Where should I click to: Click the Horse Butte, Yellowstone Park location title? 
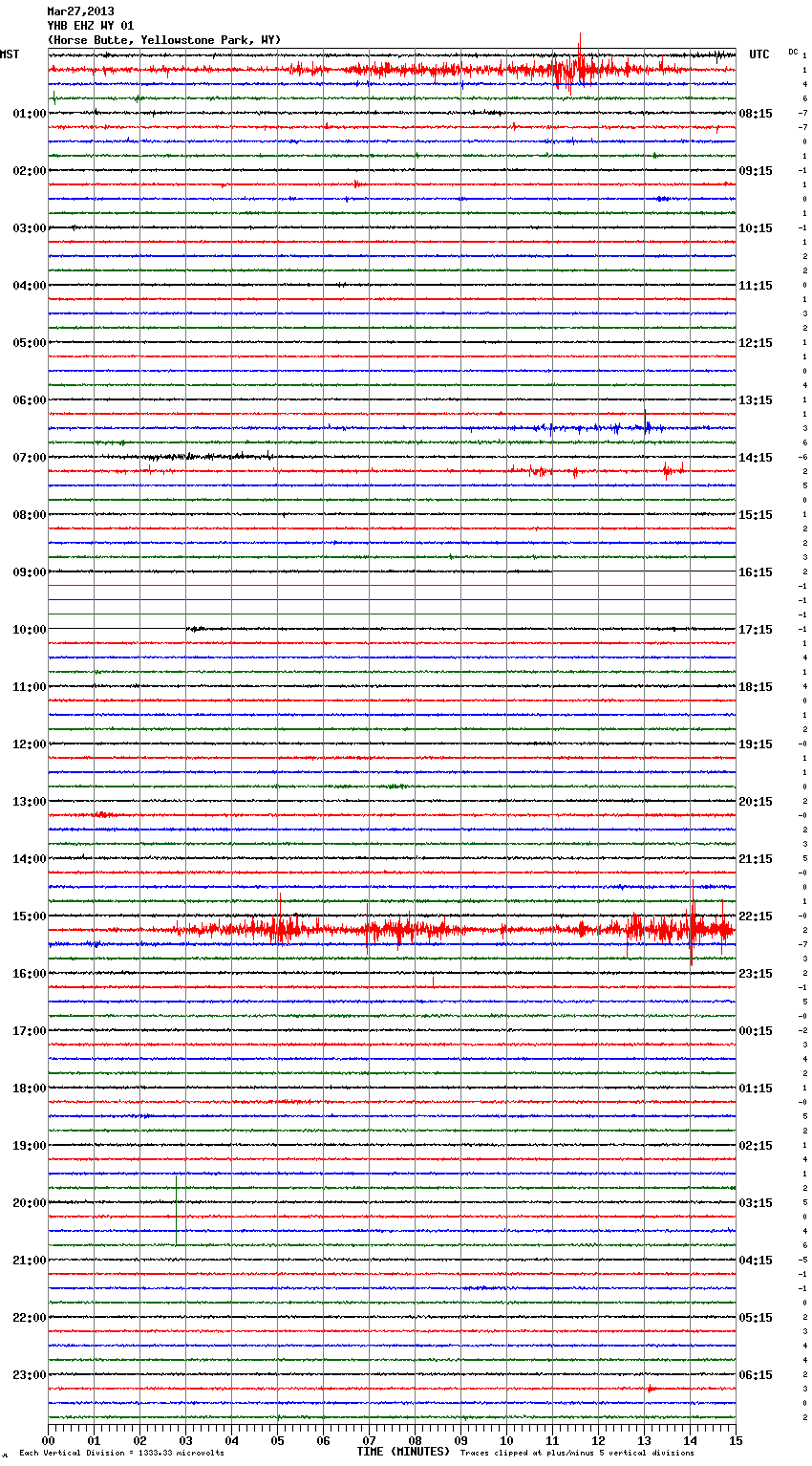pos(163,40)
